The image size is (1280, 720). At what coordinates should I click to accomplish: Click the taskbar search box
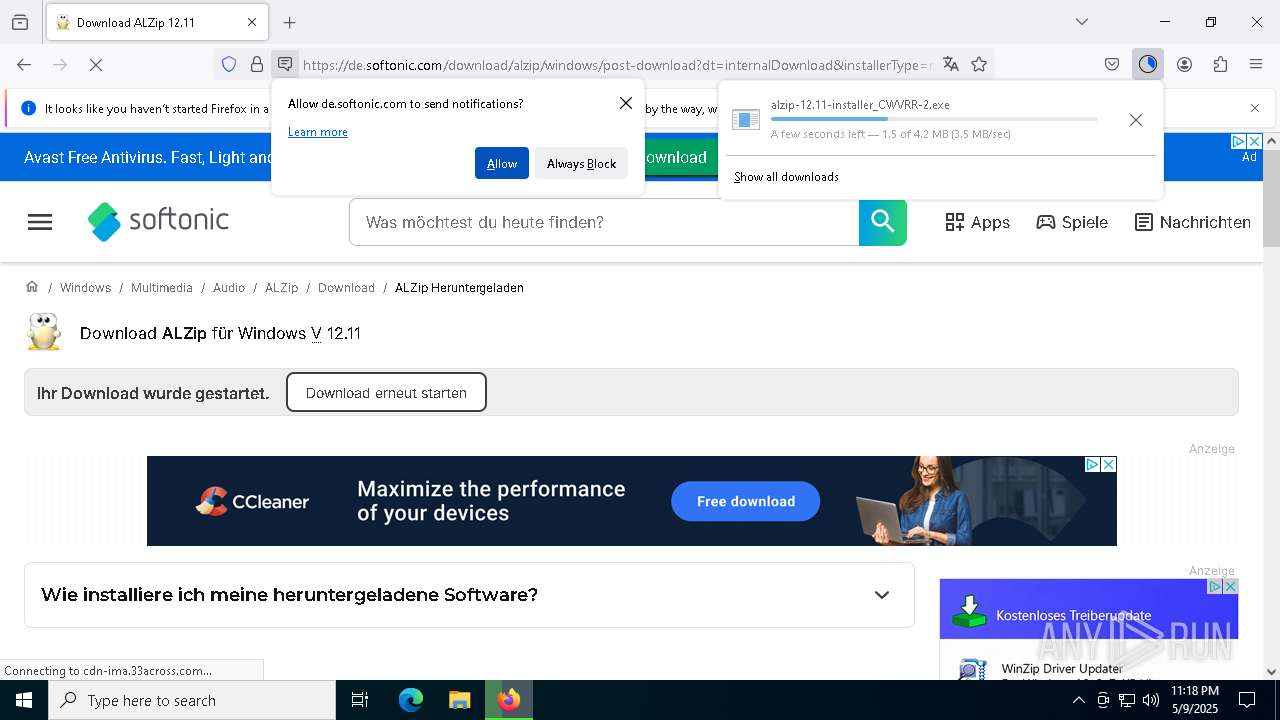pos(192,700)
